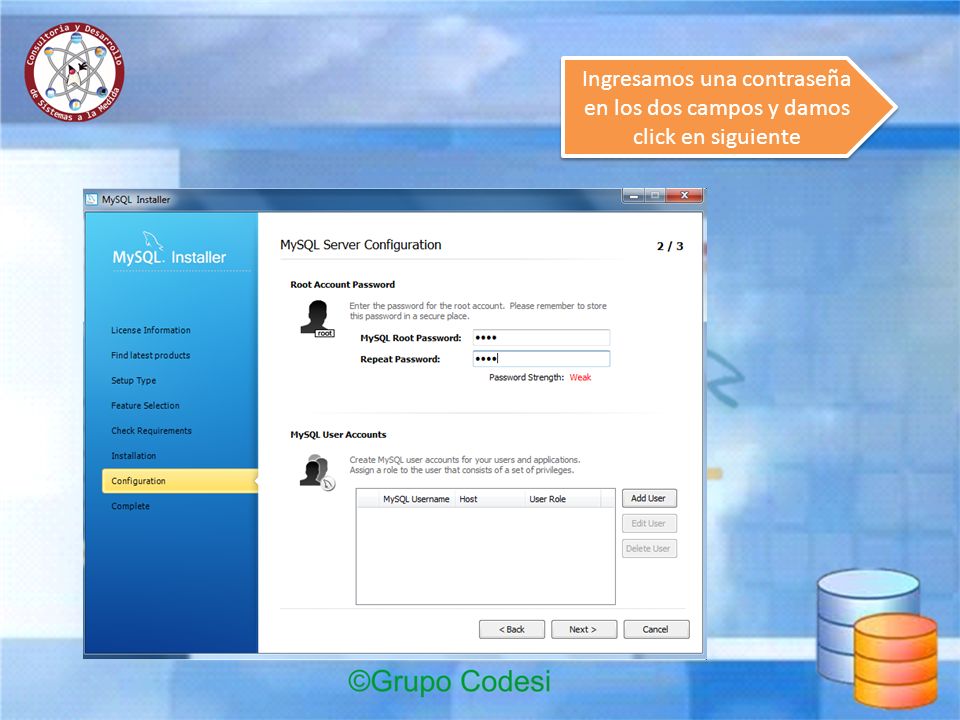Focus the MySQL Root Password field

point(541,337)
